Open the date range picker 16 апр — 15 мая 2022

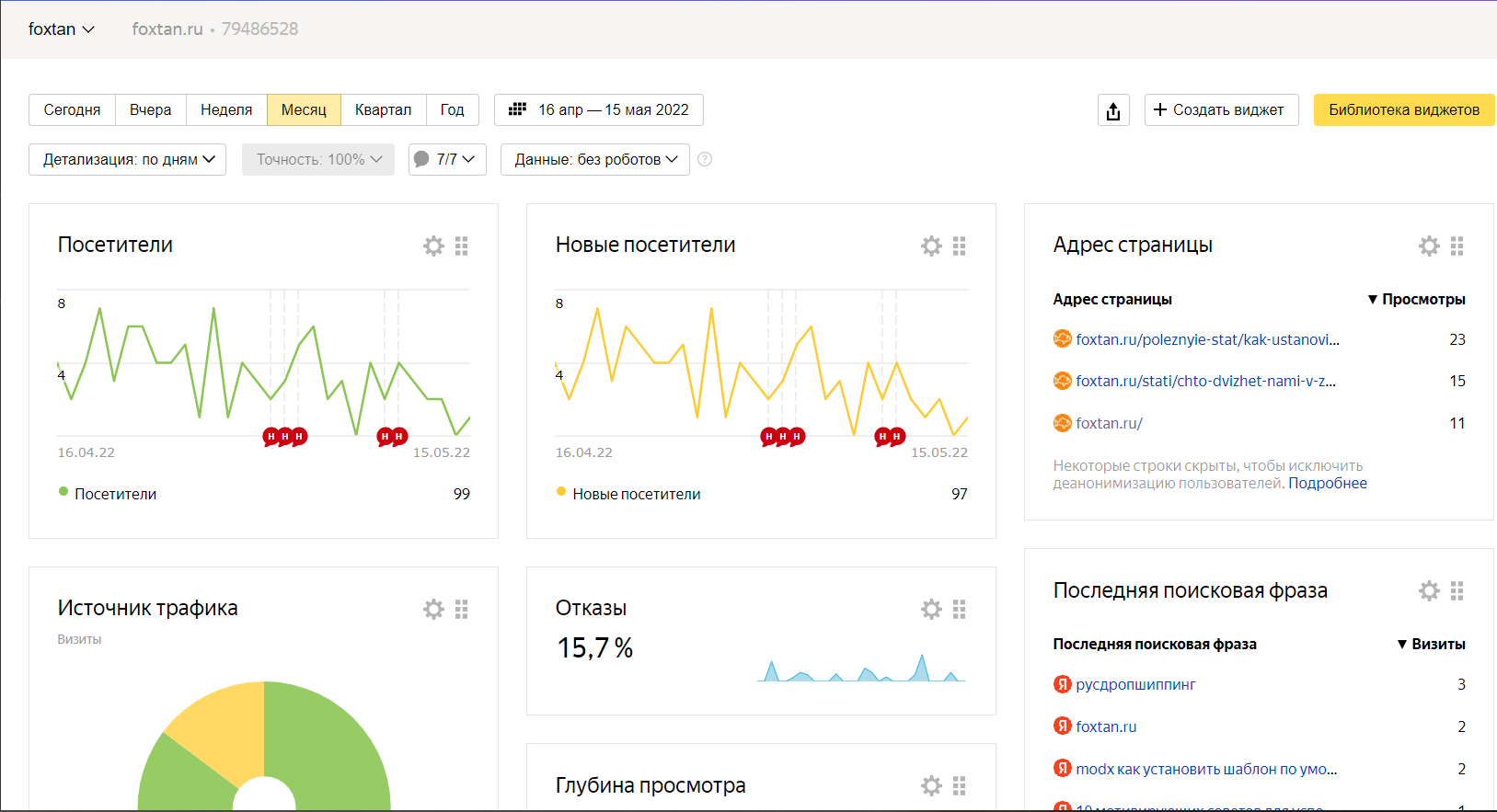[599, 109]
